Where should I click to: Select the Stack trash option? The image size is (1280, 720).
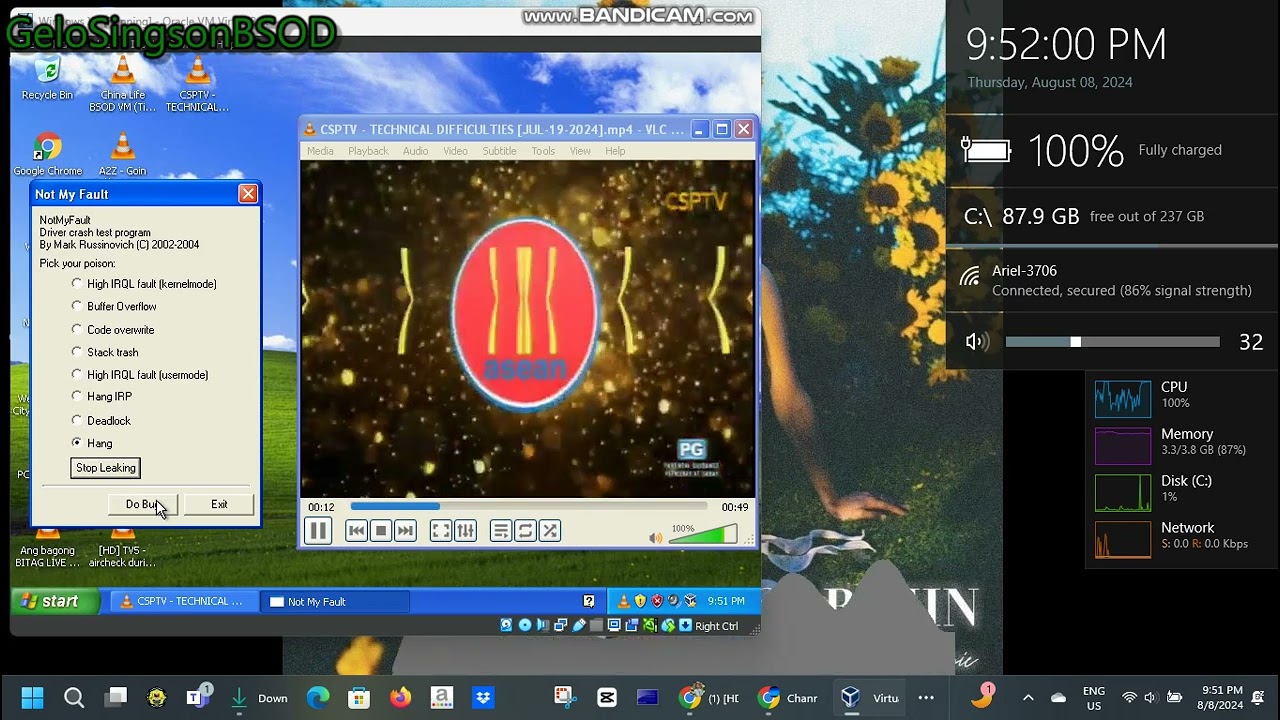point(105,352)
